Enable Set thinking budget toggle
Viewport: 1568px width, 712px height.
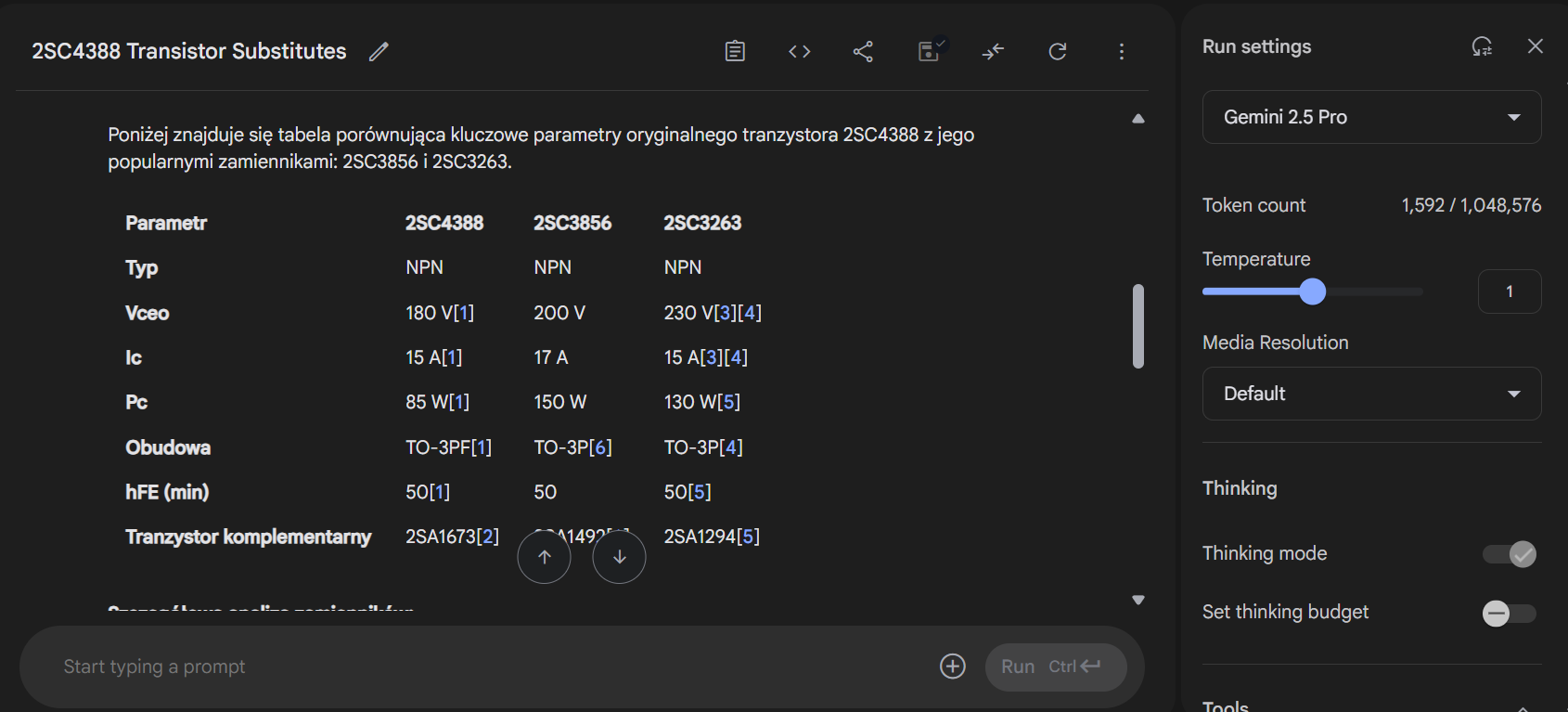click(1510, 614)
